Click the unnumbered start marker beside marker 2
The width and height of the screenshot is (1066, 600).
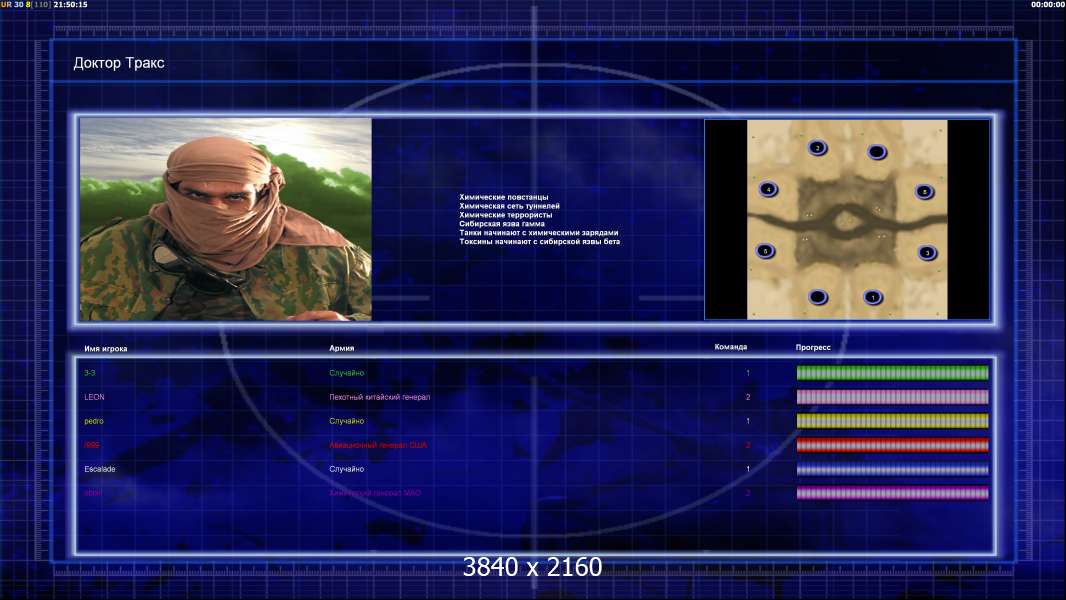[877, 152]
